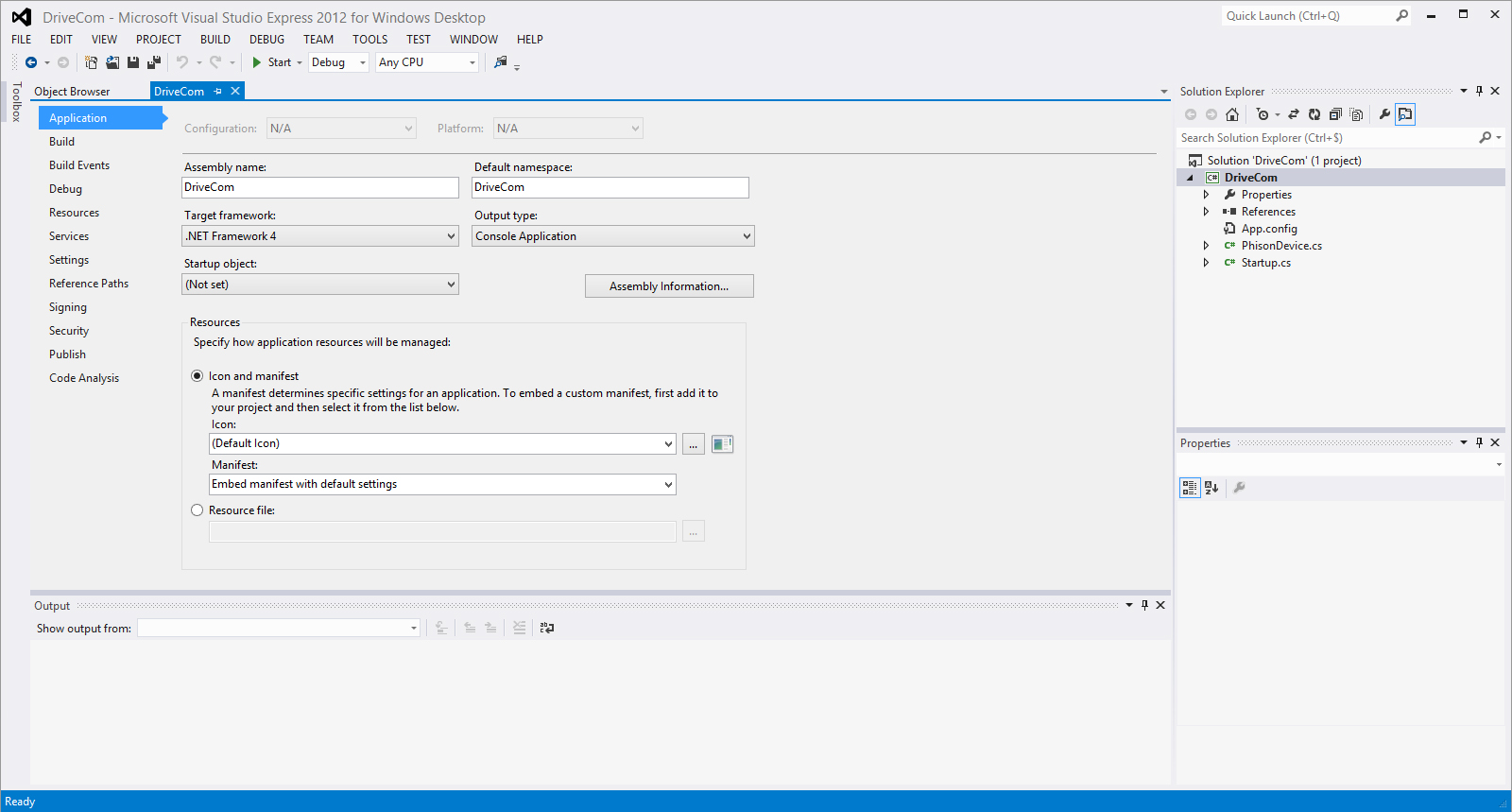The image size is (1512, 812).
Task: Click the pin icon on DriveCom tab
Action: click(x=217, y=92)
